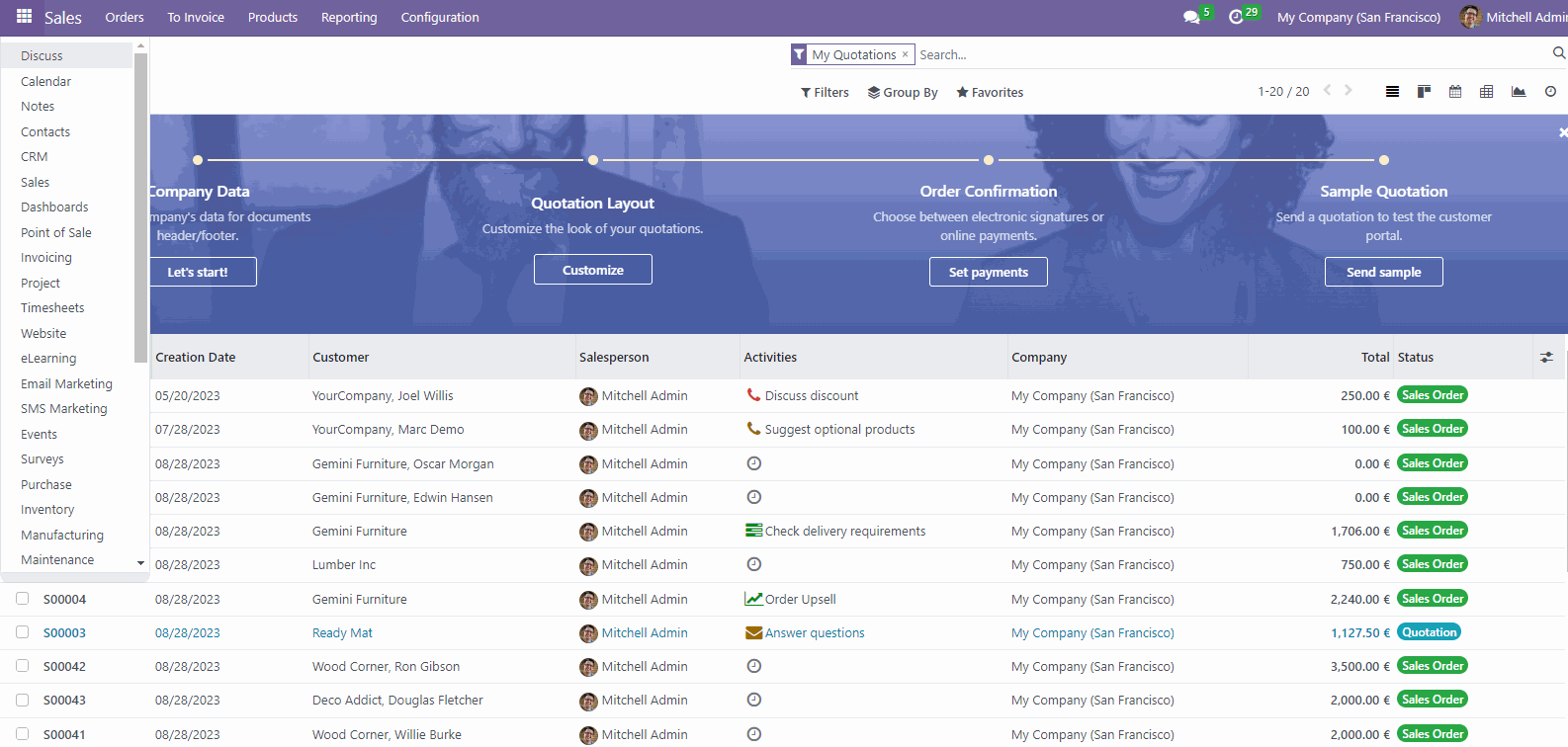Click Quotation status badge for S00003
This screenshot has width=1568, height=747.
point(1429,632)
